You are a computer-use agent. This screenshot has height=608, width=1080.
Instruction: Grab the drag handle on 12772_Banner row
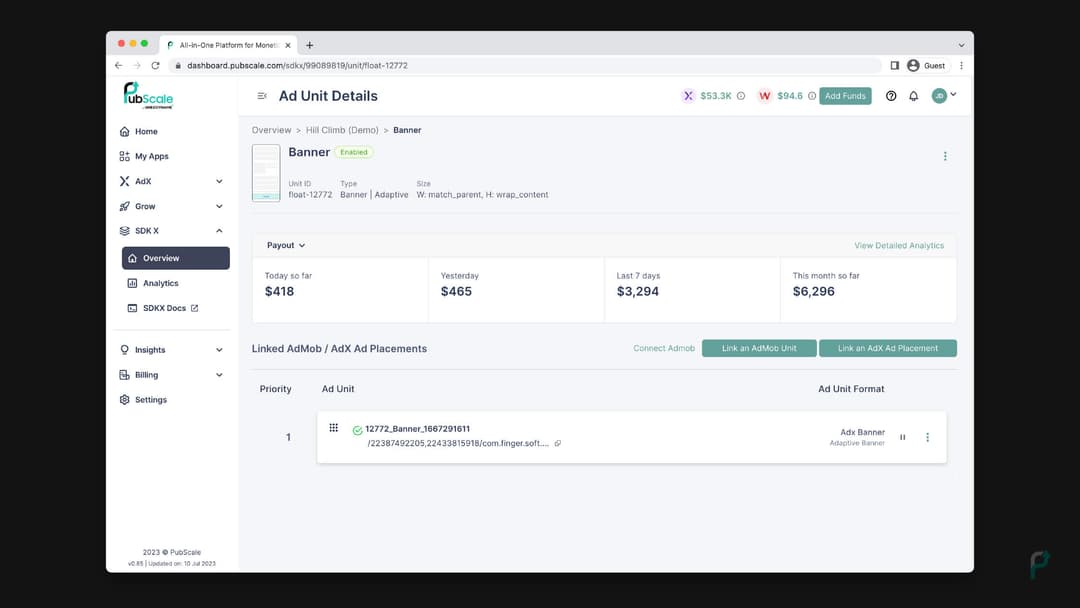pos(334,428)
